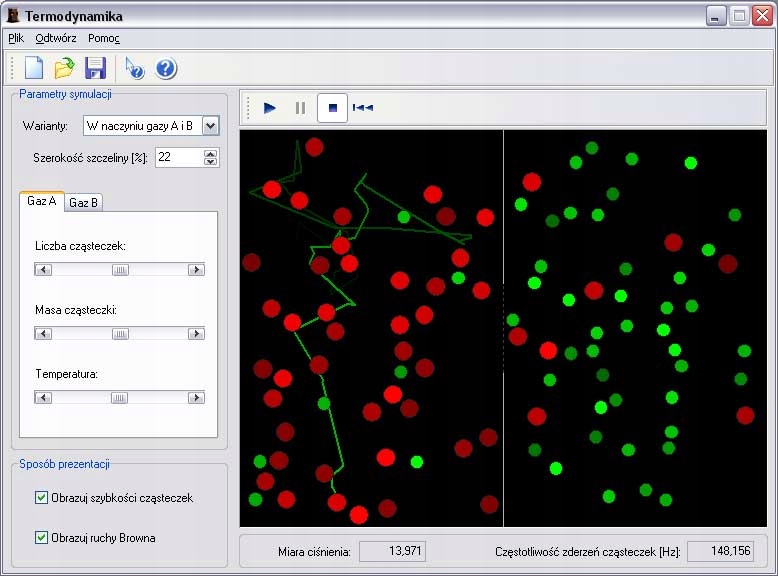This screenshot has height=576, width=778.
Task: Toggle 'Obrazuj szybkości cząsteczek' checkbox
Action: click(42, 497)
